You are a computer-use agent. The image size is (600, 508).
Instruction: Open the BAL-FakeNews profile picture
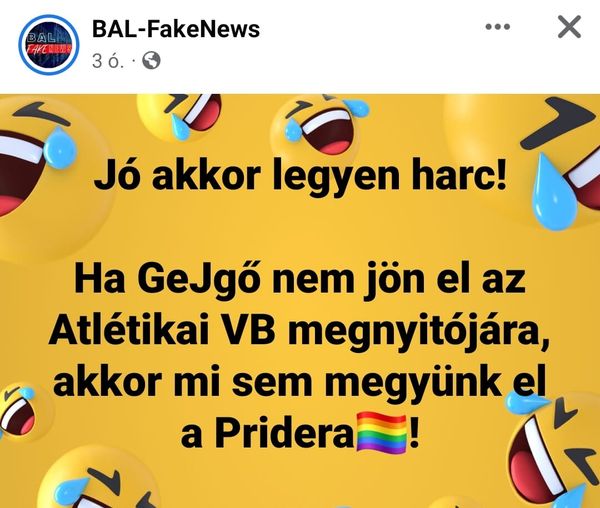pos(49,45)
